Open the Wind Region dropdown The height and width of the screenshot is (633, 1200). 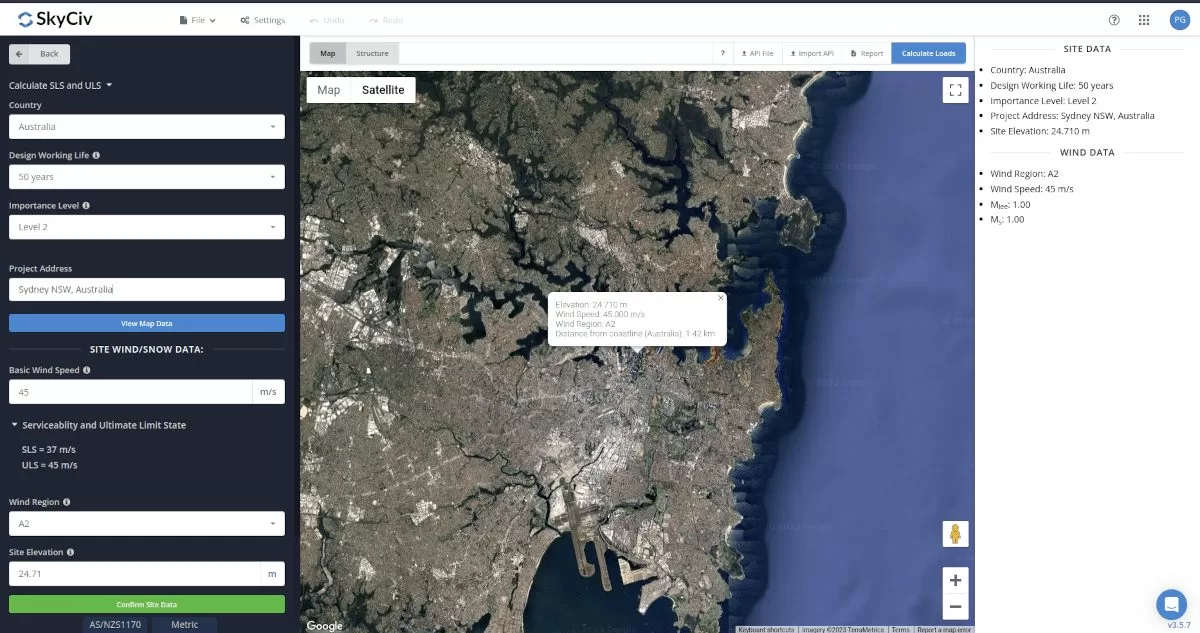[146, 523]
